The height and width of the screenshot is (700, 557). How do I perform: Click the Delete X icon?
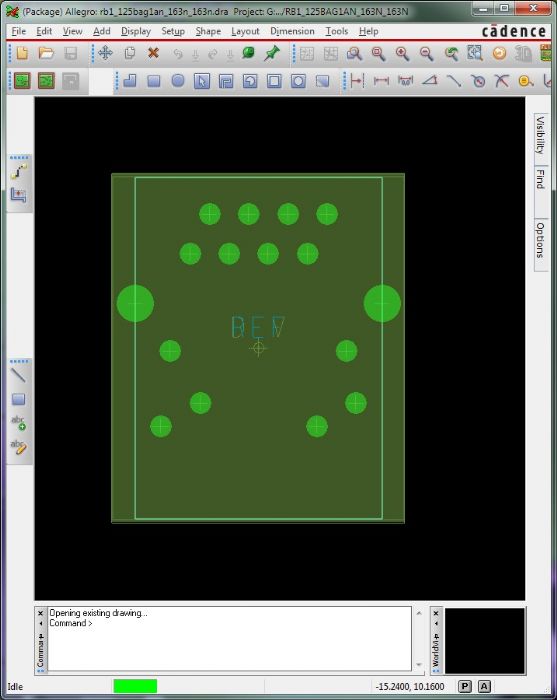(x=153, y=54)
